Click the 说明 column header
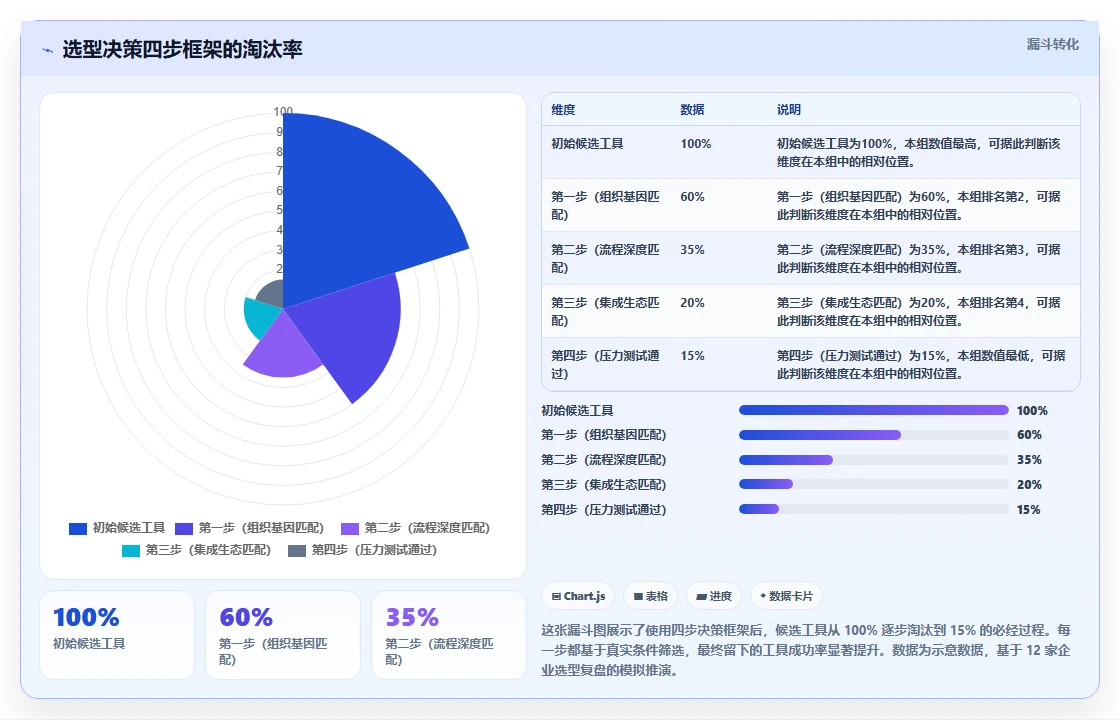 [789, 110]
